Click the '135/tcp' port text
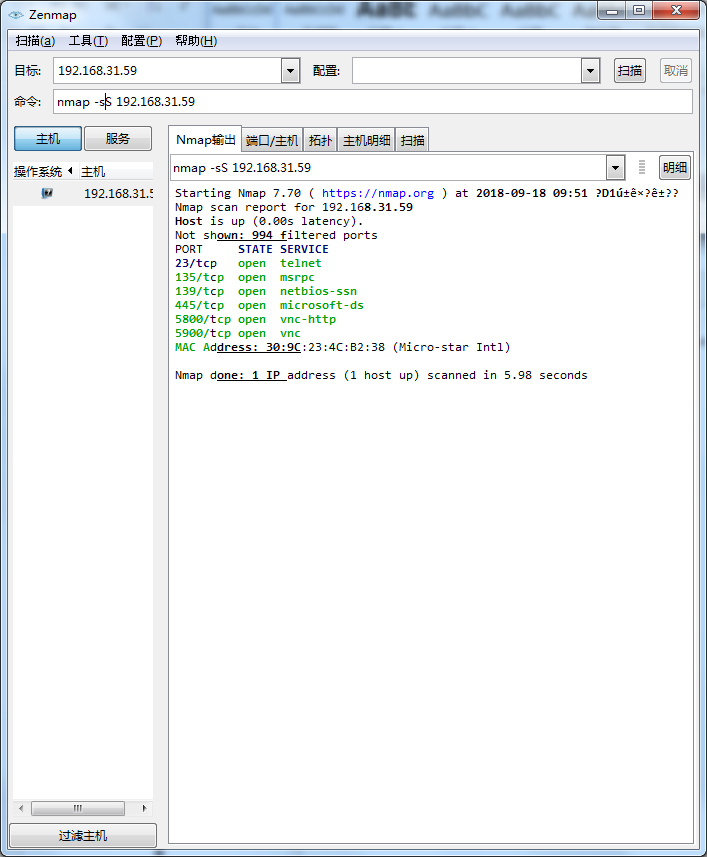 [x=199, y=278]
